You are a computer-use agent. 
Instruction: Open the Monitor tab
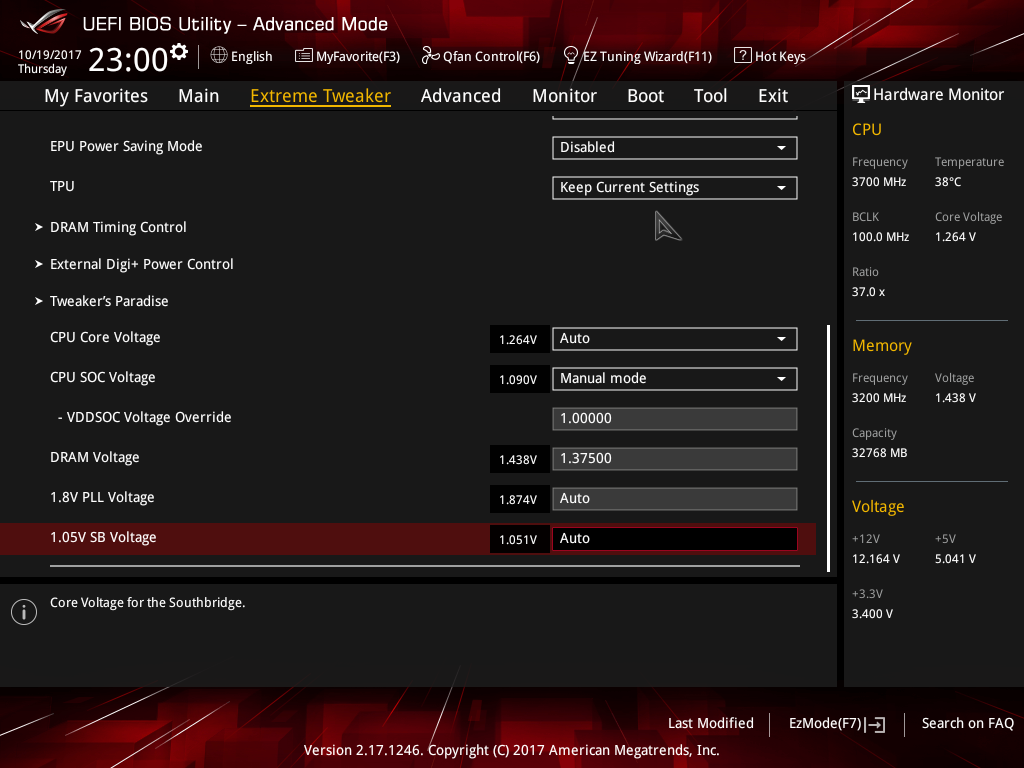[x=564, y=96]
